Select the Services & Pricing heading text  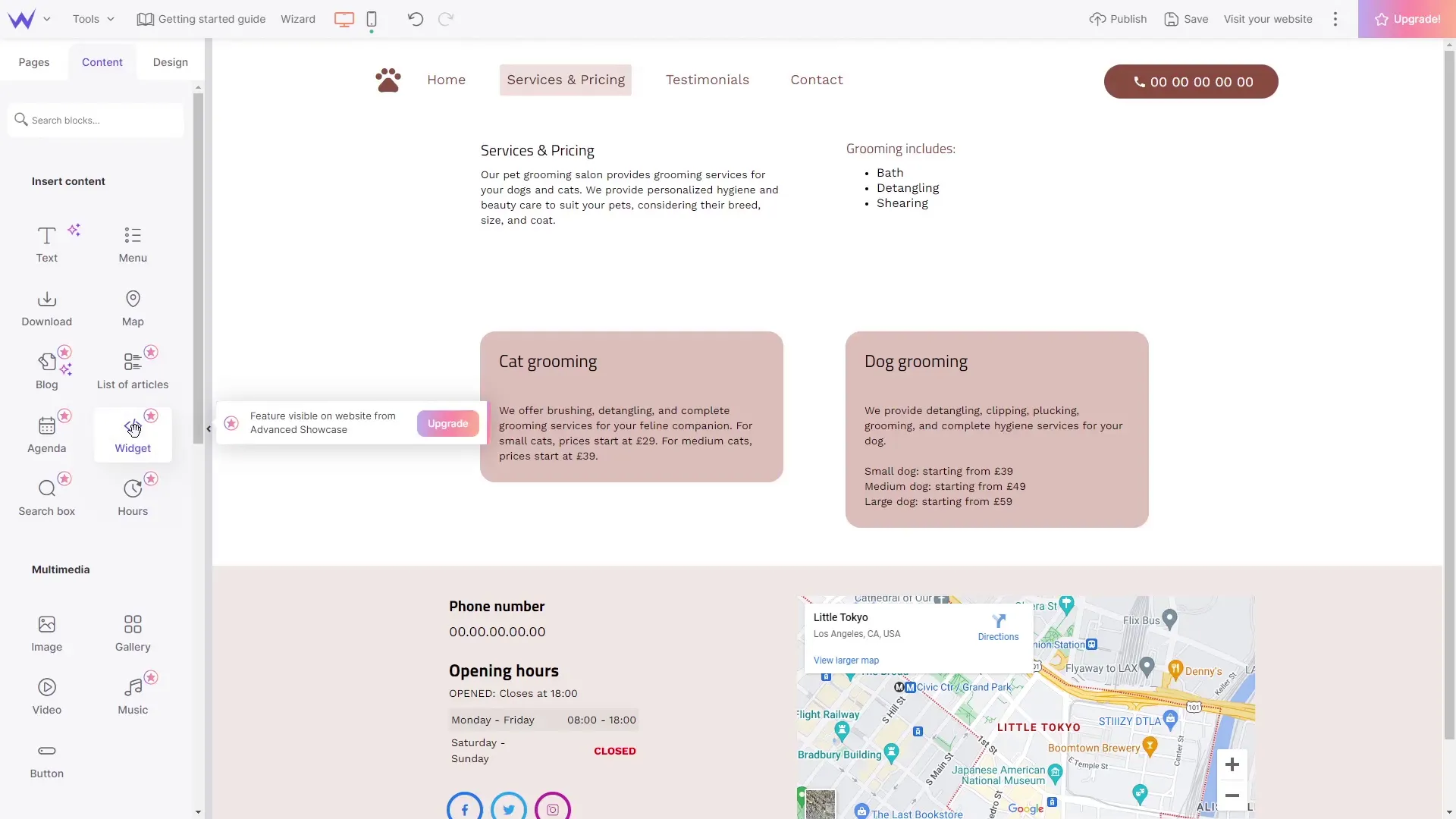(x=537, y=150)
